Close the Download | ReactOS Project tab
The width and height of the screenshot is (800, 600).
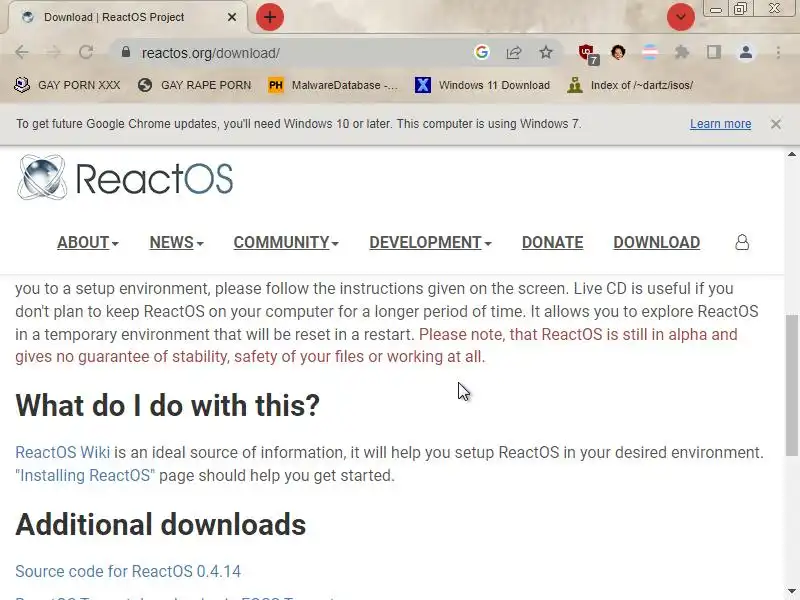click(232, 17)
